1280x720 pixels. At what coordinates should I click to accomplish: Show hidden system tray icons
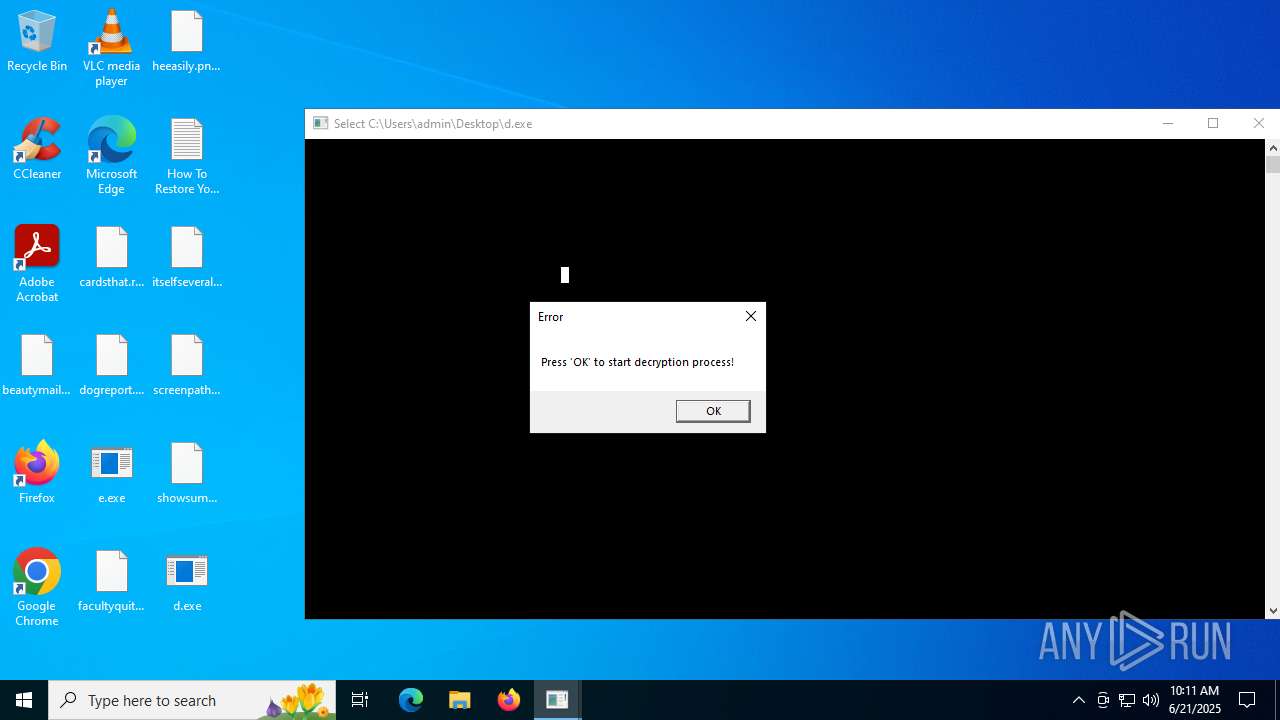coord(1078,700)
